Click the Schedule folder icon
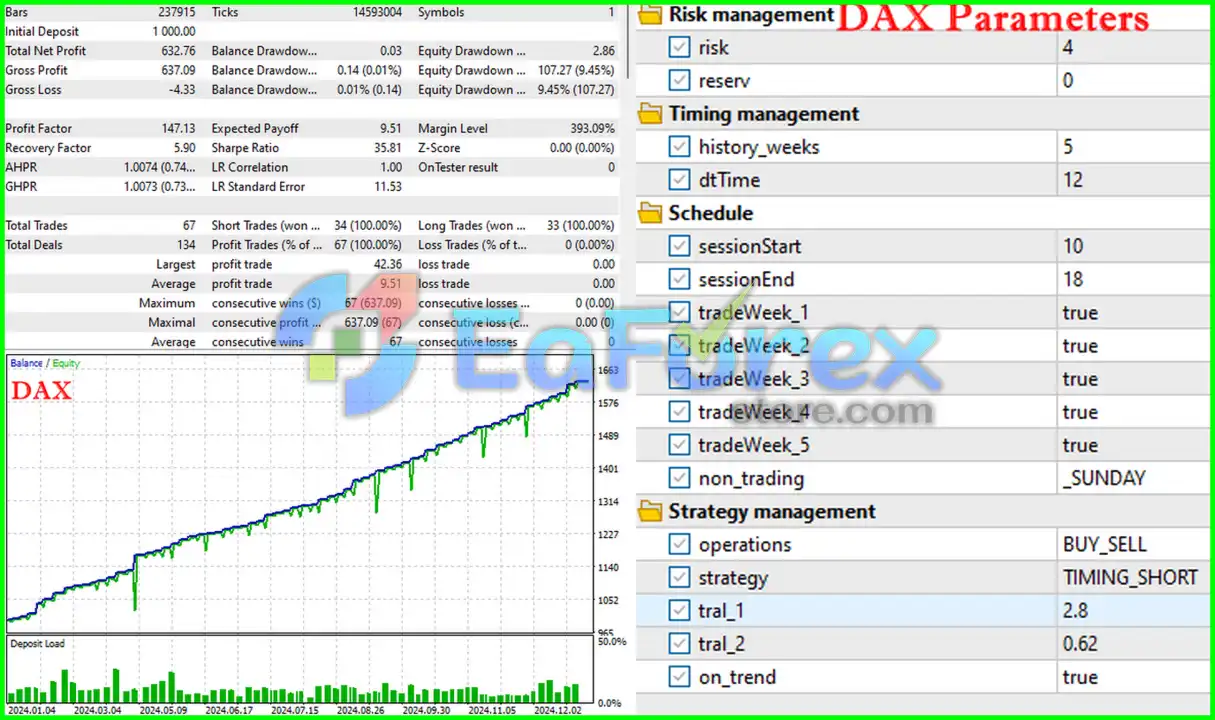 click(x=650, y=213)
